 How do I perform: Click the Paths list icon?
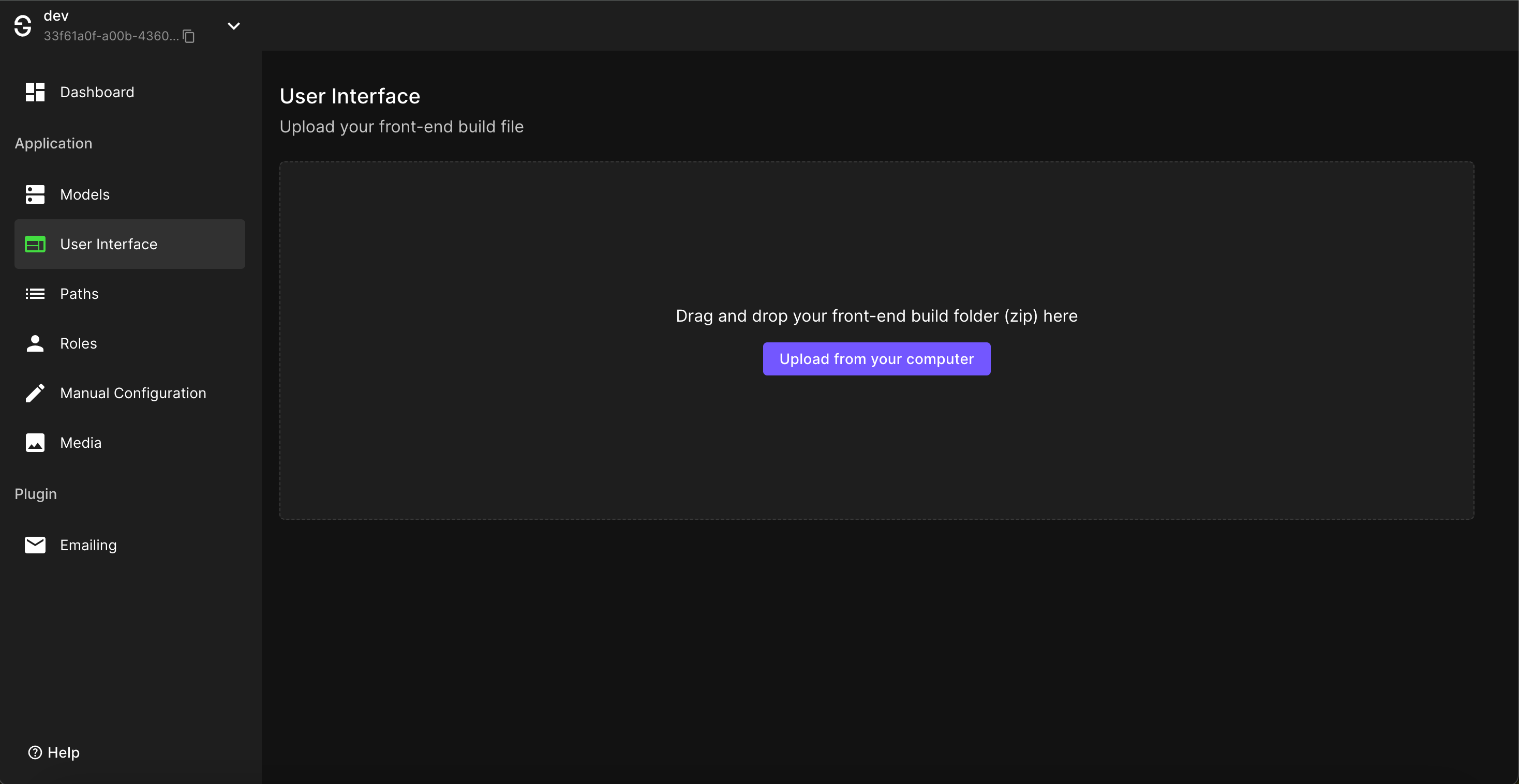click(x=35, y=294)
